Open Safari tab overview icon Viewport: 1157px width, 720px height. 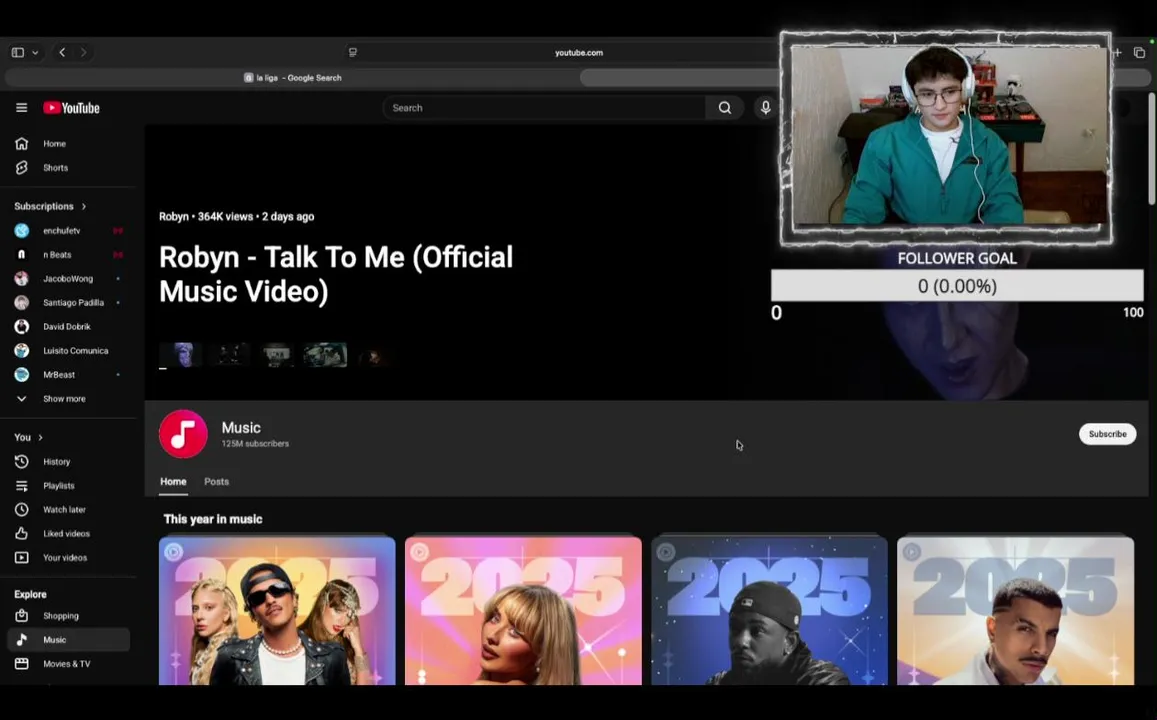[1139, 52]
